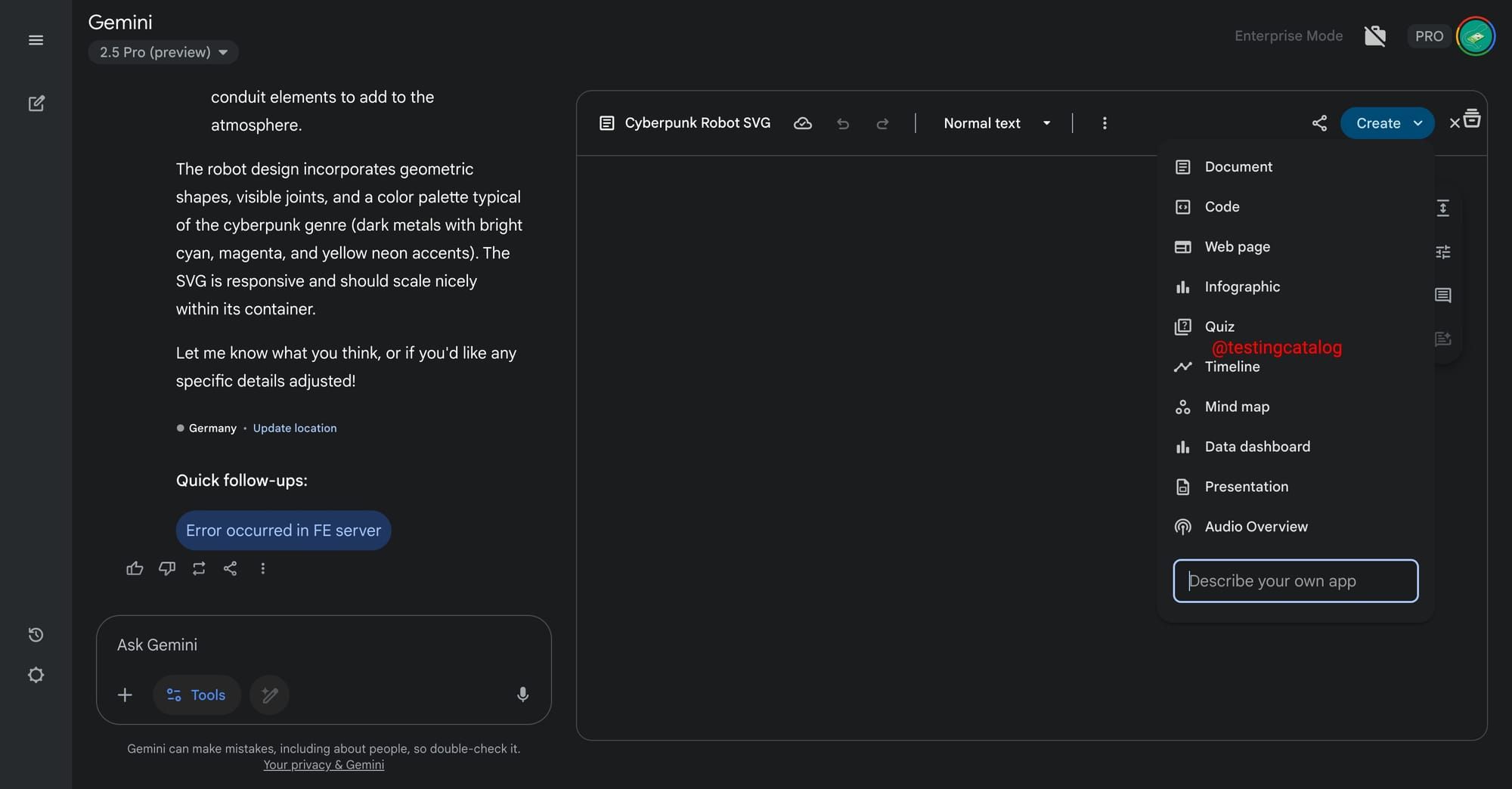This screenshot has height=789, width=1512.
Task: Pick Timeline from the Create menu
Action: pos(1296,367)
